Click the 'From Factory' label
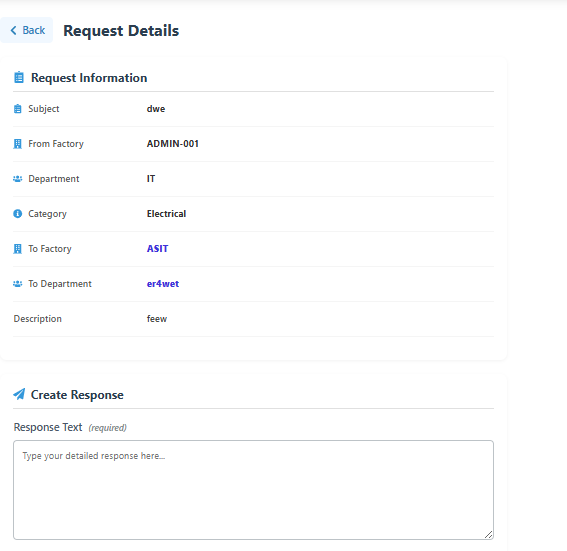This screenshot has height=551, width=567. tap(56, 144)
